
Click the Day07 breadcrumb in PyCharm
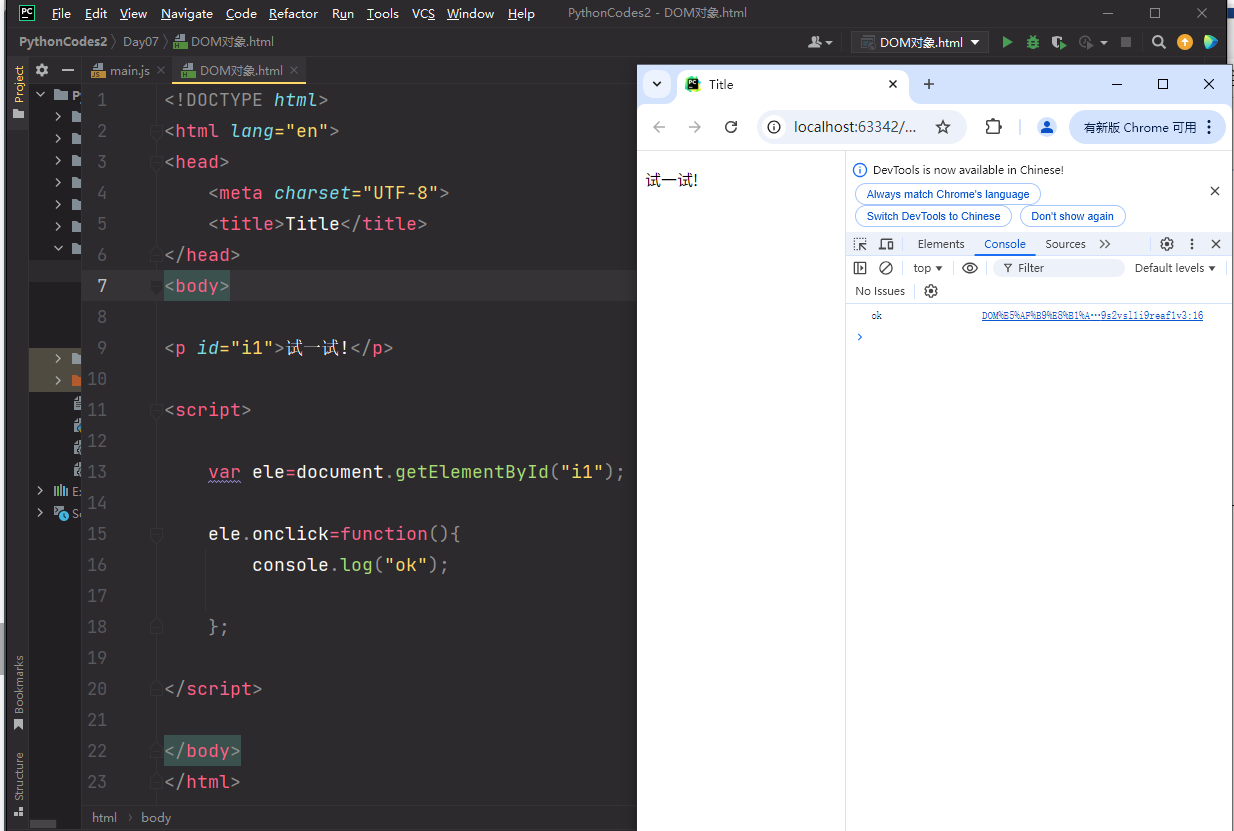point(140,42)
